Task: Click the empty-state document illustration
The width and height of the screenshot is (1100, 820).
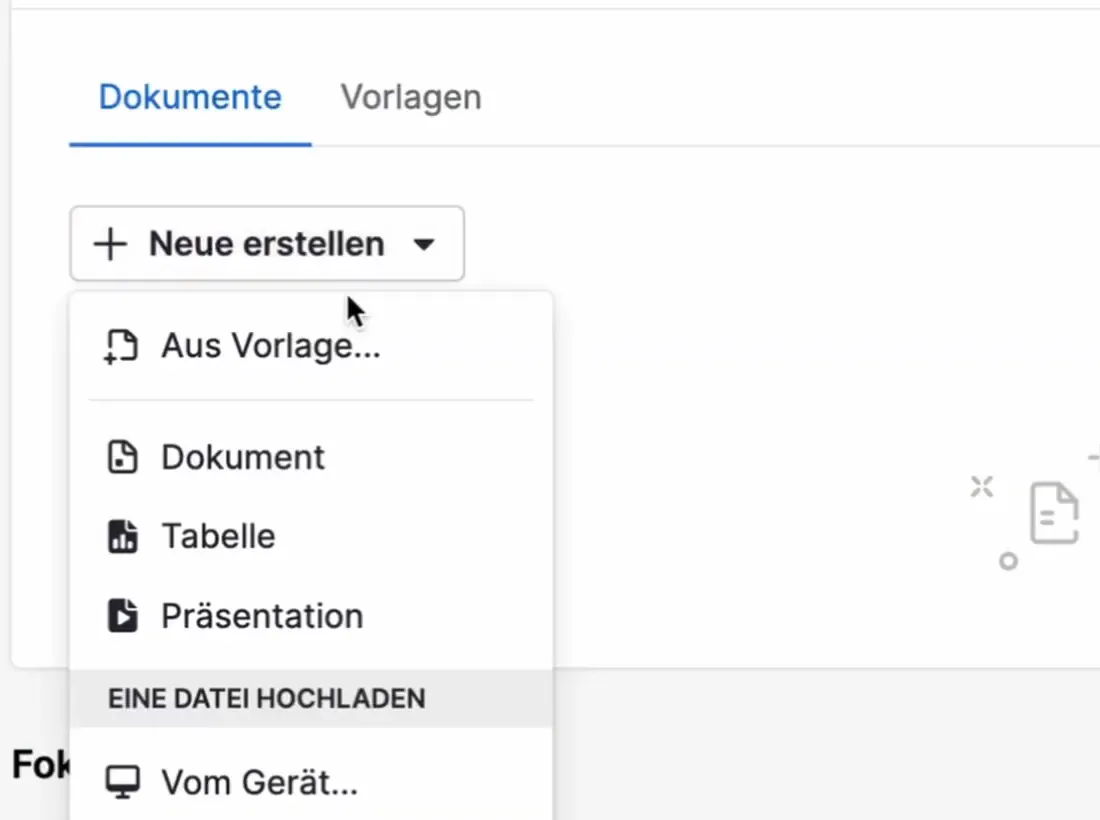Action: (1054, 513)
